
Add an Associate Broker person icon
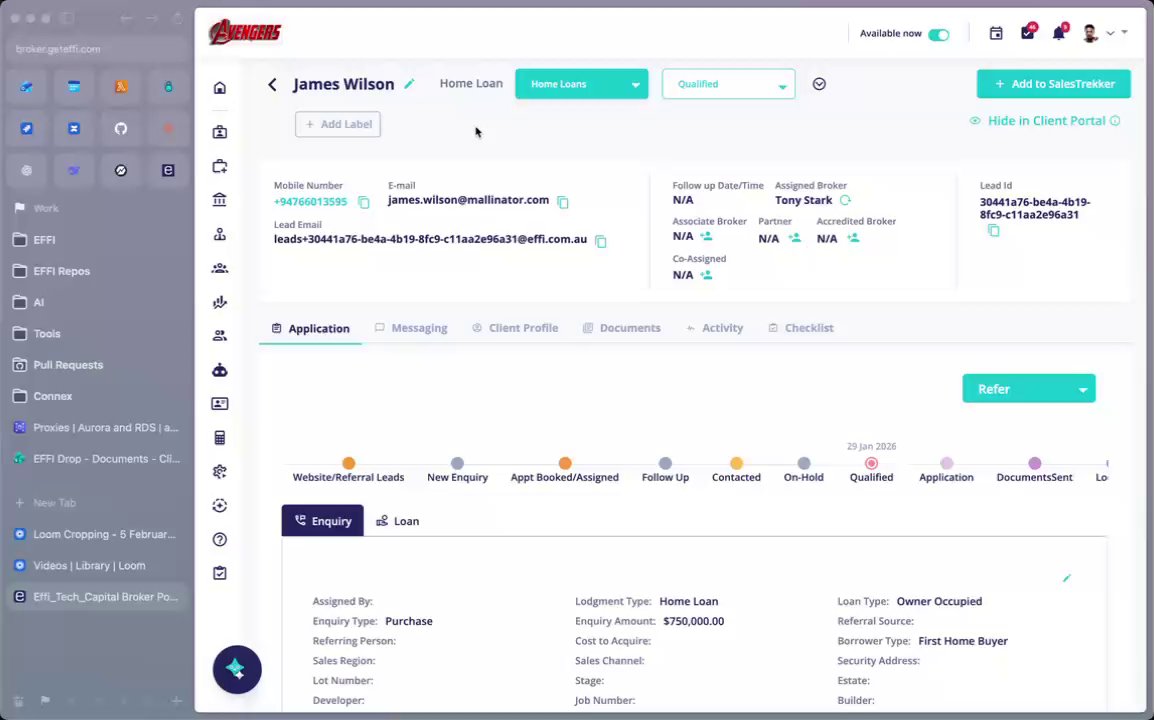point(706,236)
